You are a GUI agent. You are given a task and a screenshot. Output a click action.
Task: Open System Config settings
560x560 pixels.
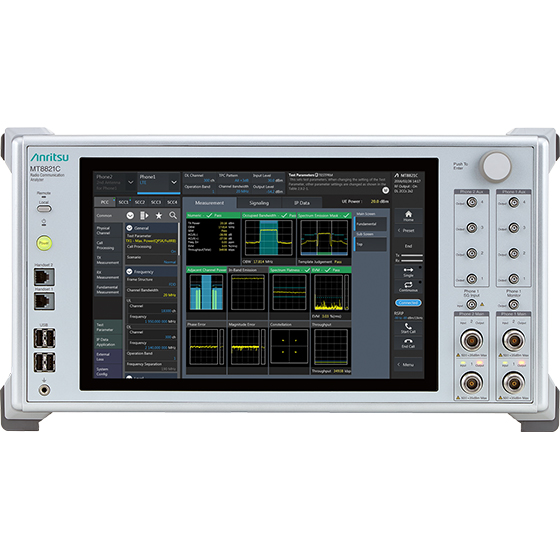tap(108, 371)
